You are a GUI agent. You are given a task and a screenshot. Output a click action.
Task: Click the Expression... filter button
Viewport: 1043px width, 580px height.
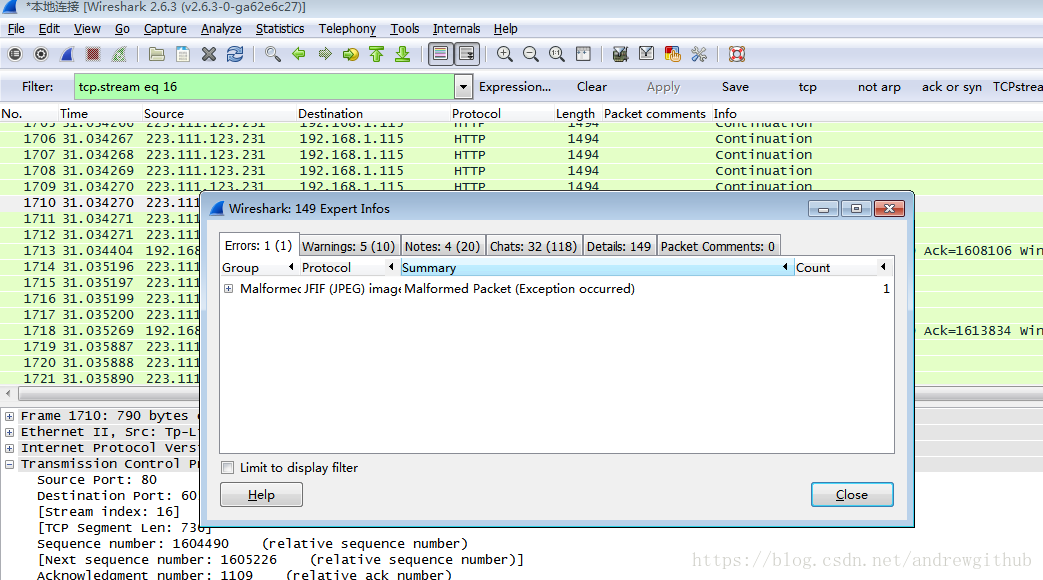click(515, 86)
